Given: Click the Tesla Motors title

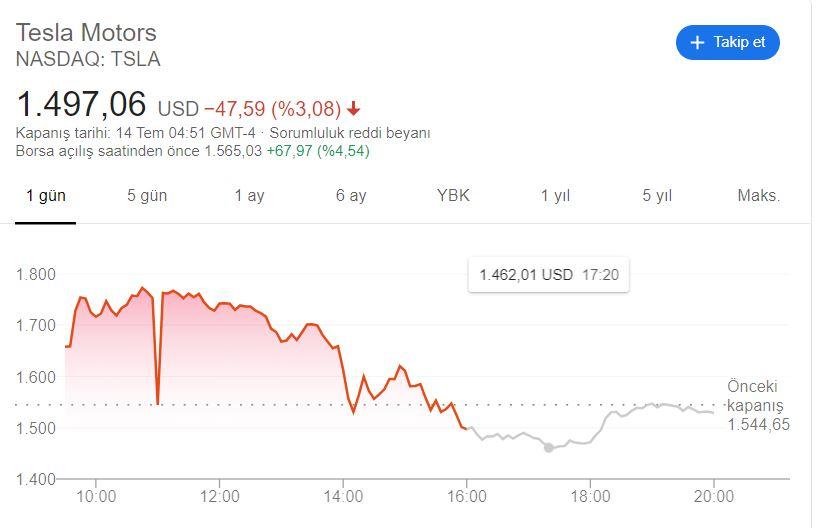Looking at the screenshot, I should (x=86, y=33).
